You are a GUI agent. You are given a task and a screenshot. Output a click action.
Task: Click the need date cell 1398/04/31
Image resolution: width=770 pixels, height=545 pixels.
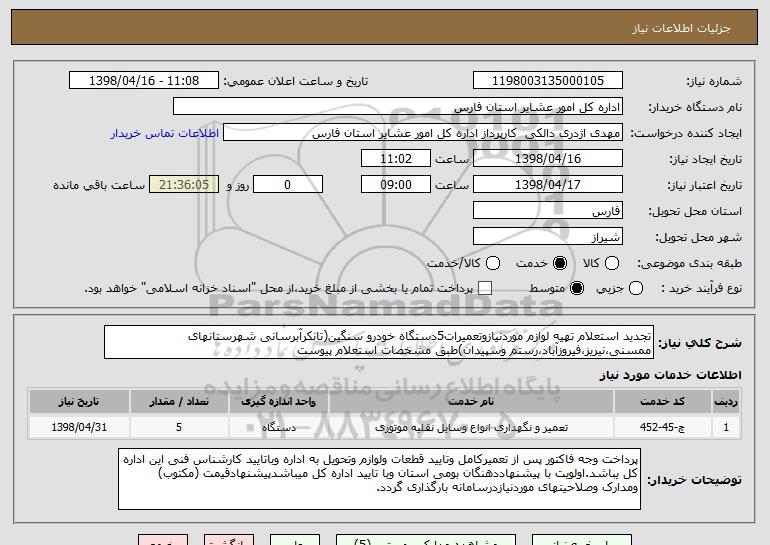(79, 427)
